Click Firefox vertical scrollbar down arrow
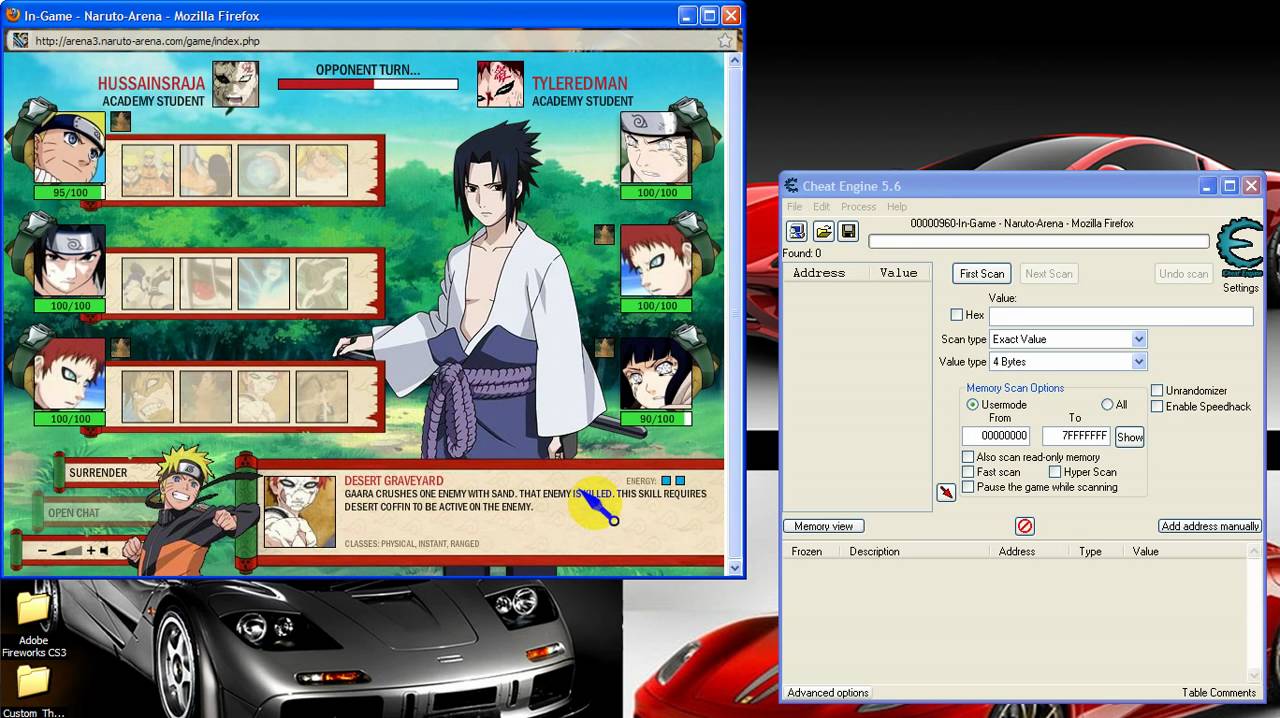This screenshot has width=1280, height=718. pyautogui.click(x=736, y=567)
